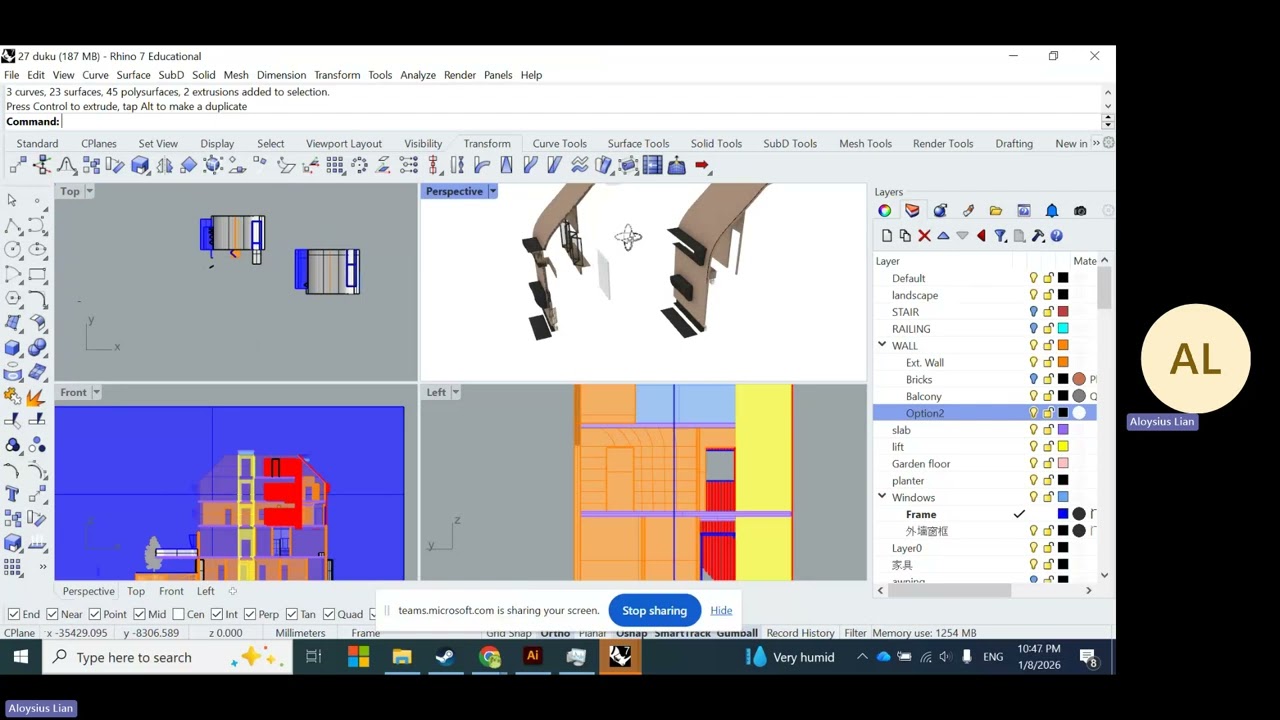Click the Polar Array tool icon
The width and height of the screenshot is (1280, 720).
(x=359, y=166)
